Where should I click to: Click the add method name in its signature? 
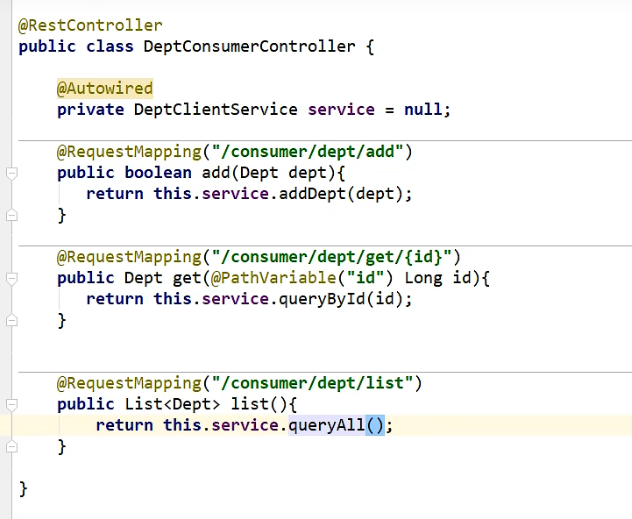pyautogui.click(x=216, y=173)
